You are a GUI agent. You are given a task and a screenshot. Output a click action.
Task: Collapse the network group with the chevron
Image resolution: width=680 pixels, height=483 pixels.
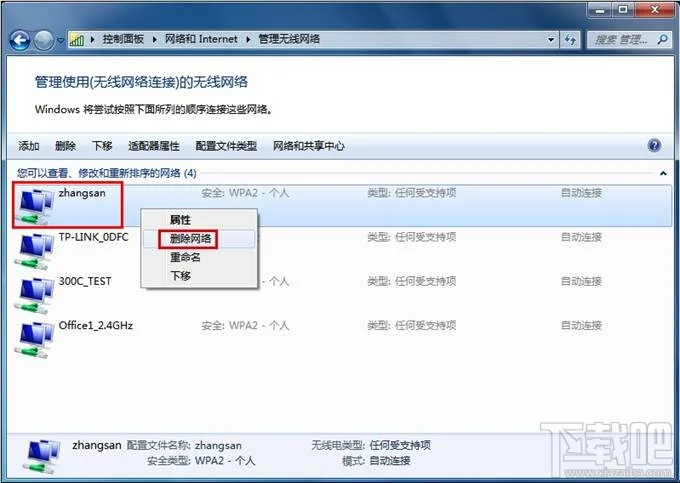click(x=663, y=173)
